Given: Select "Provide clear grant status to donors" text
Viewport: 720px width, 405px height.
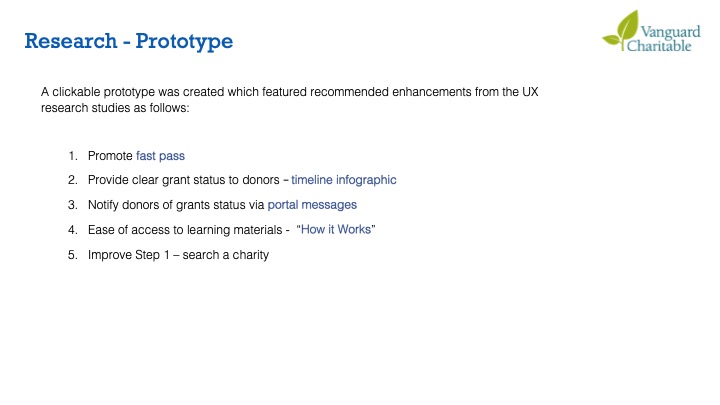Looking at the screenshot, I should click(183, 180).
